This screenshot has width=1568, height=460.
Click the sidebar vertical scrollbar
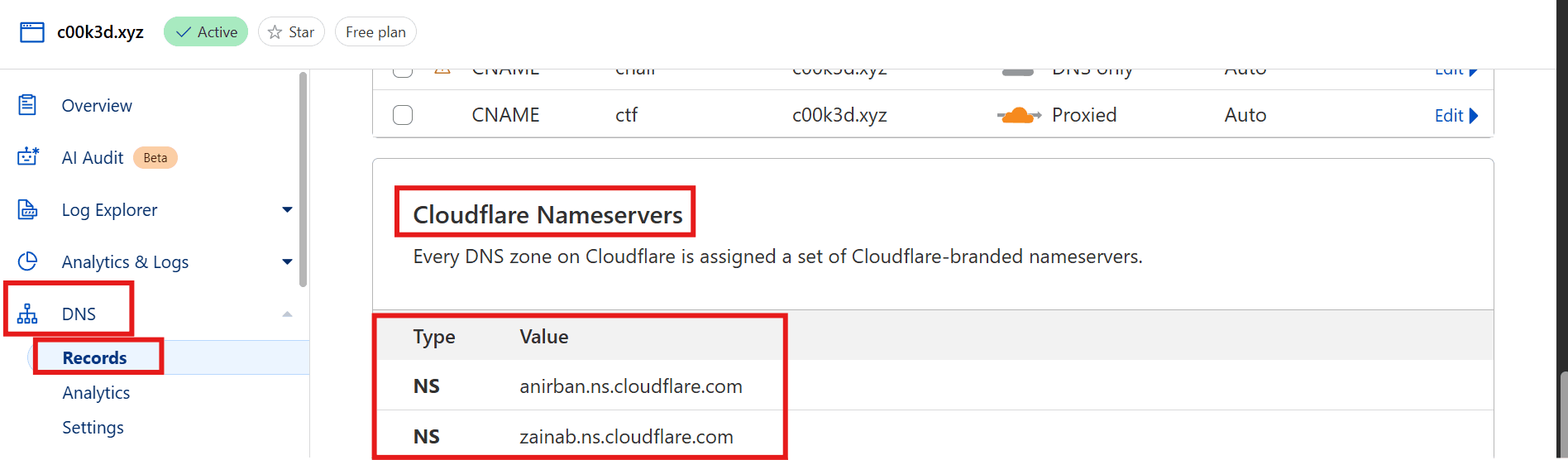tap(304, 179)
